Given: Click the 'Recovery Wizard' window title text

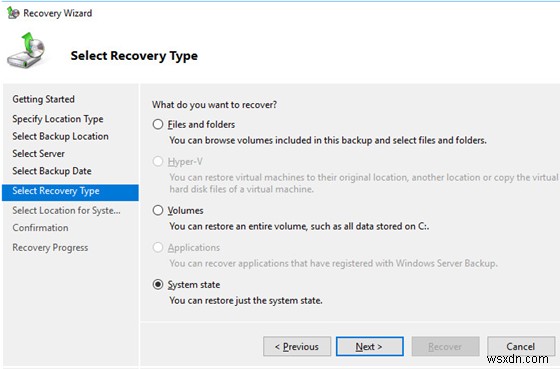Looking at the screenshot, I should coord(58,13).
